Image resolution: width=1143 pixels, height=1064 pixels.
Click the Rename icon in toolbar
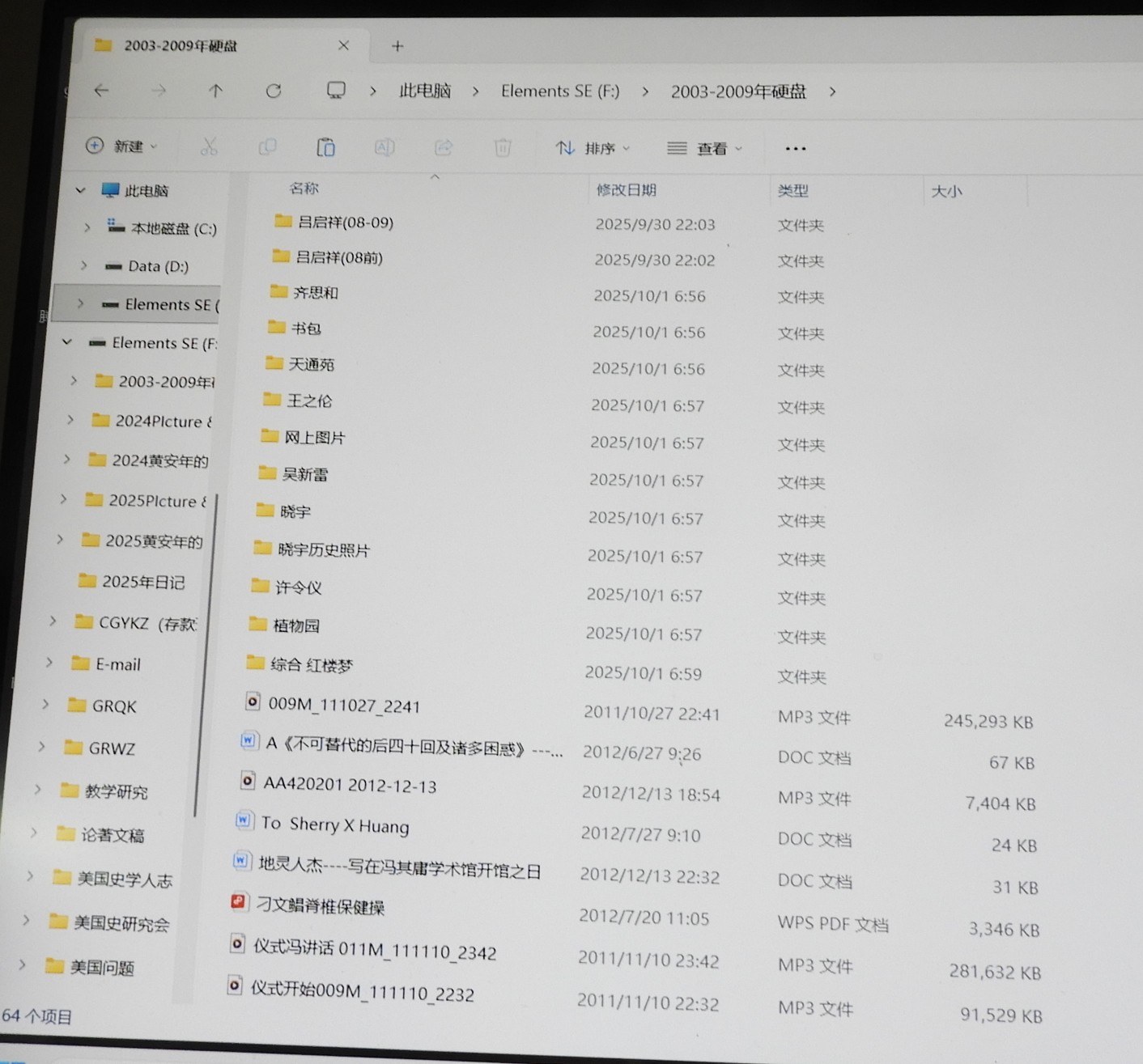click(x=384, y=146)
